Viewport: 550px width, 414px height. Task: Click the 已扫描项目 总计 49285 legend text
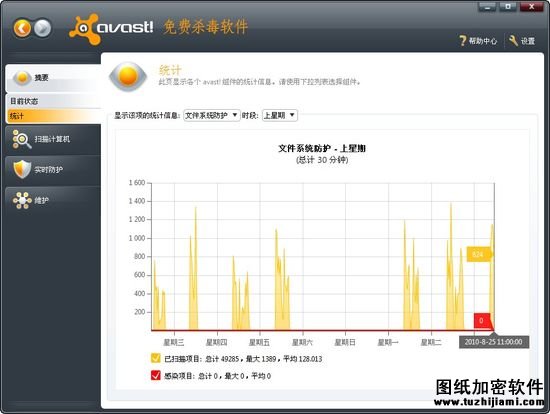tap(243, 359)
